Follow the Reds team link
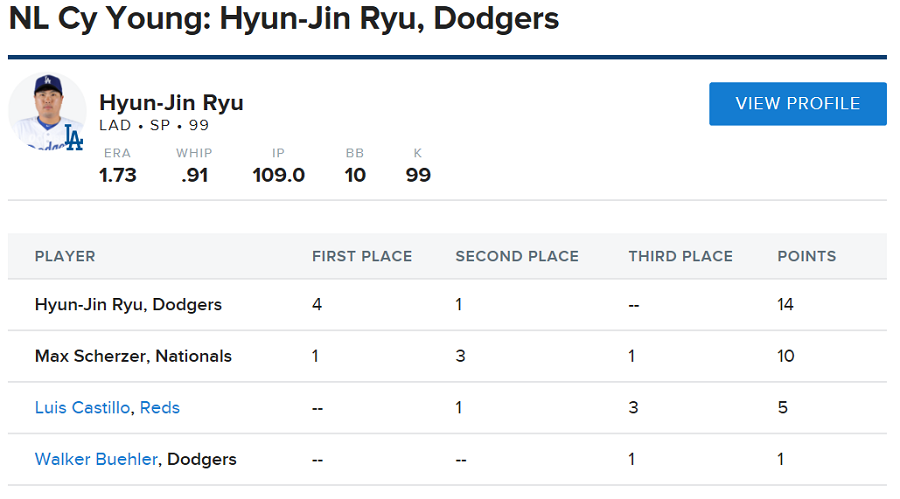Viewport: 900px width, 499px height. [x=160, y=407]
